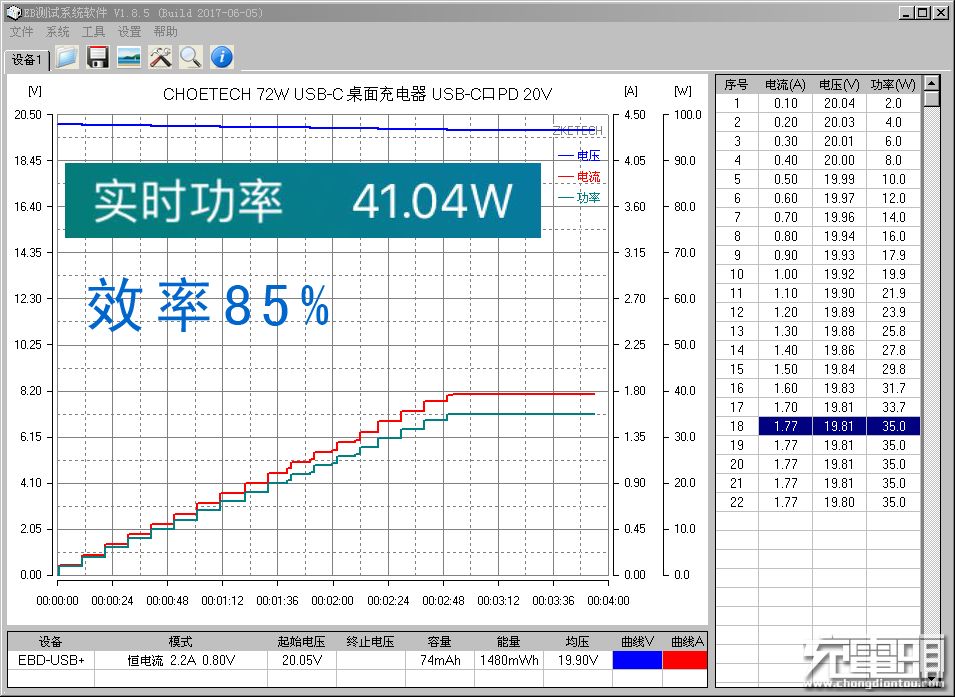955x697 pixels.
Task: Select row 22 voltage value 19.80
Action: (x=839, y=502)
